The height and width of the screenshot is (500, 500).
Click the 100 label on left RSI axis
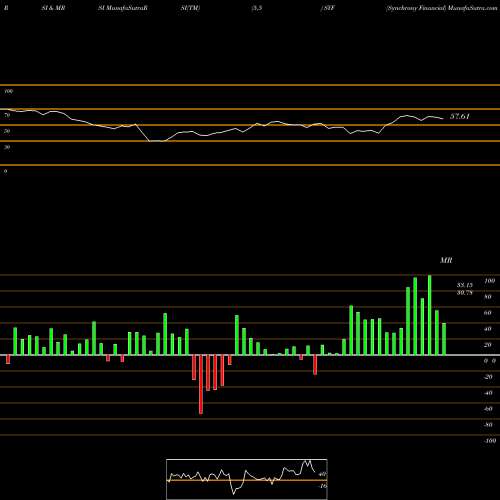(8, 91)
